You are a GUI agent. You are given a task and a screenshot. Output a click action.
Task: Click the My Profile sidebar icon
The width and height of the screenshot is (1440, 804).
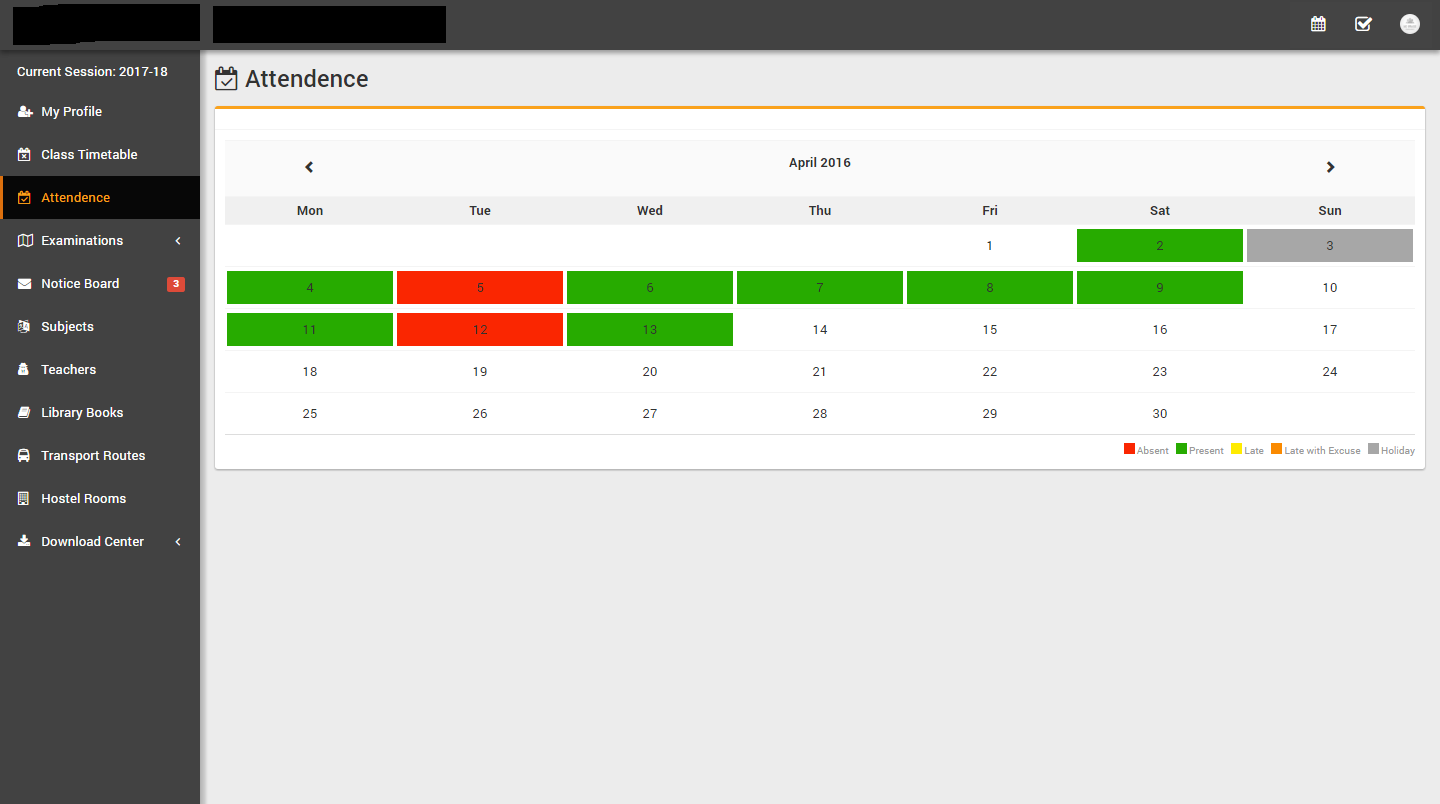25,112
